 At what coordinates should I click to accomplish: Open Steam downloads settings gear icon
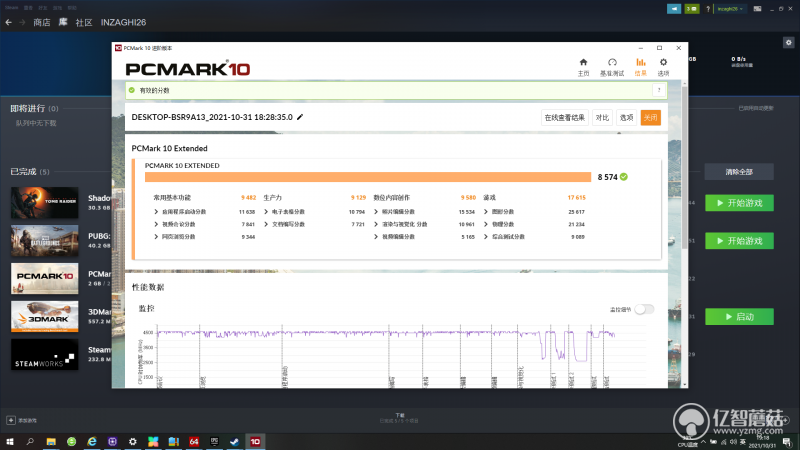pyautogui.click(x=788, y=43)
